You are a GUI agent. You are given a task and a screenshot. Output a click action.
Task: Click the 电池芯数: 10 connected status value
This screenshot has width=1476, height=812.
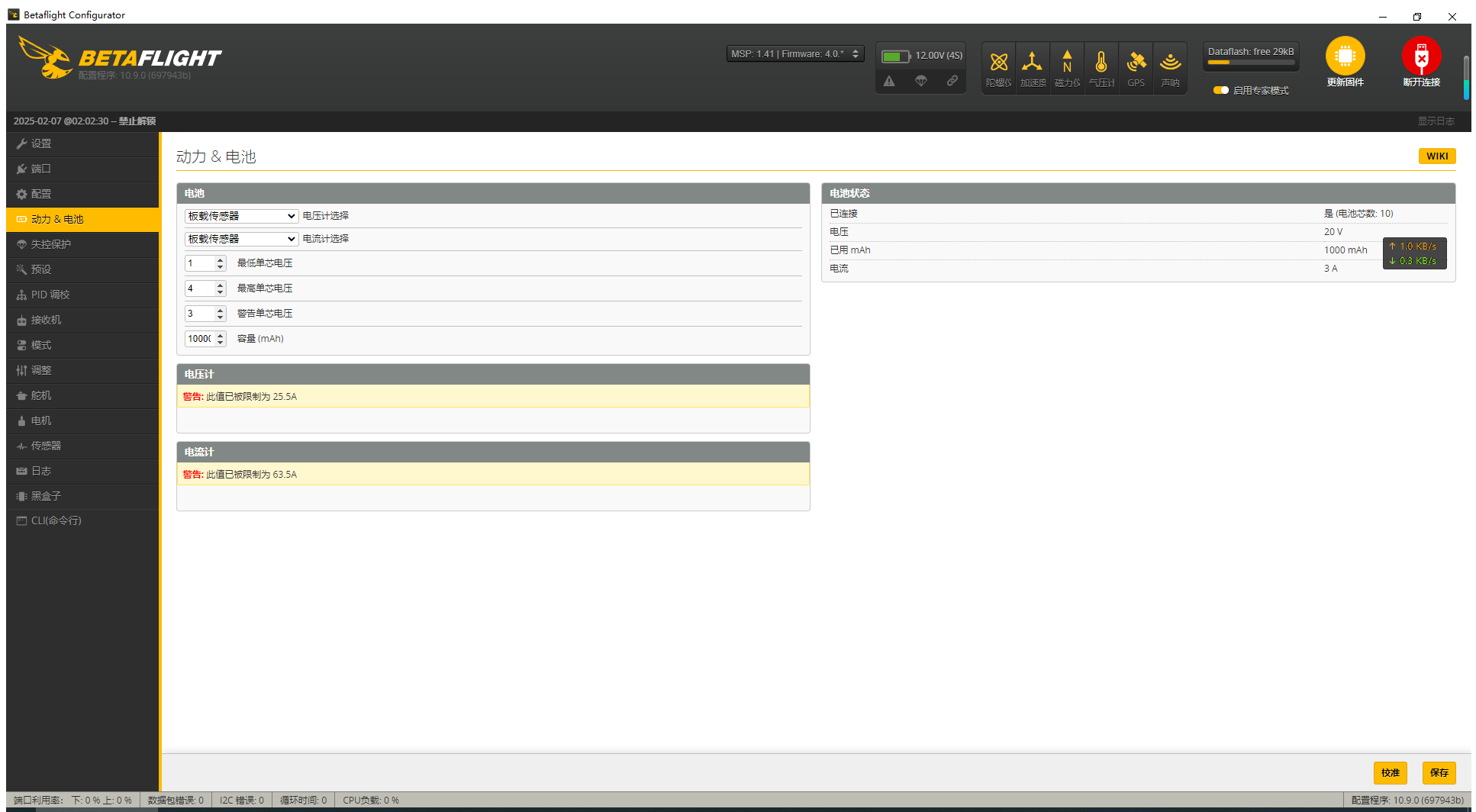[1358, 214]
